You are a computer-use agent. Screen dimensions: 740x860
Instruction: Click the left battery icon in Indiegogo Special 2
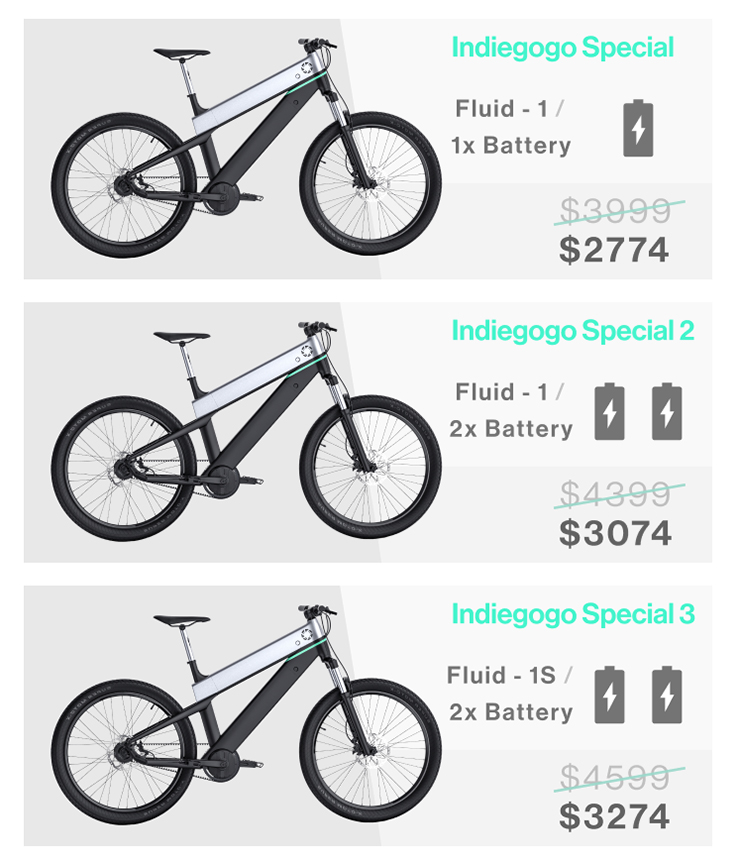[610, 411]
